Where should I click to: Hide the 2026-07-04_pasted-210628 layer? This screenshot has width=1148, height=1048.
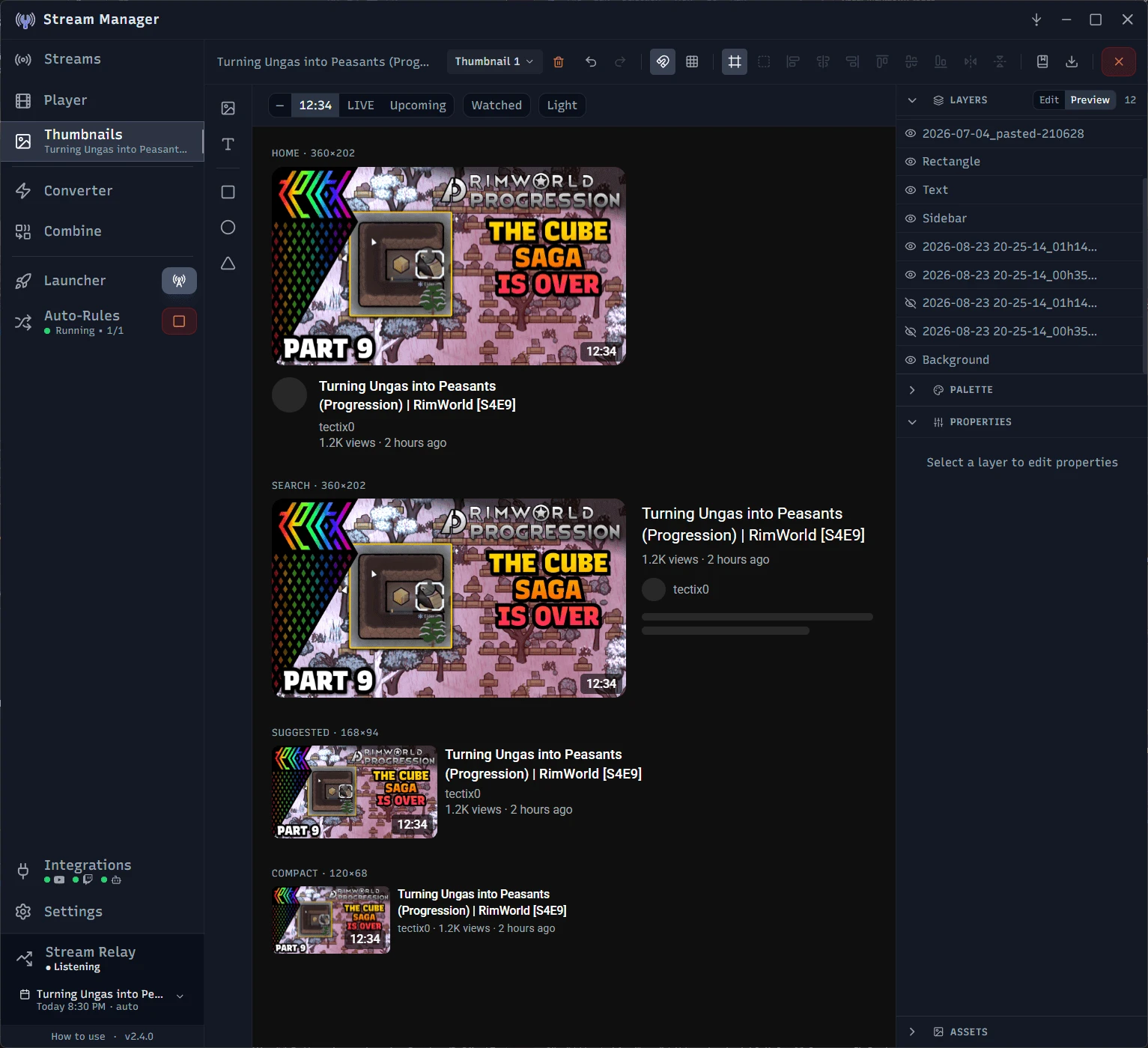click(911, 134)
